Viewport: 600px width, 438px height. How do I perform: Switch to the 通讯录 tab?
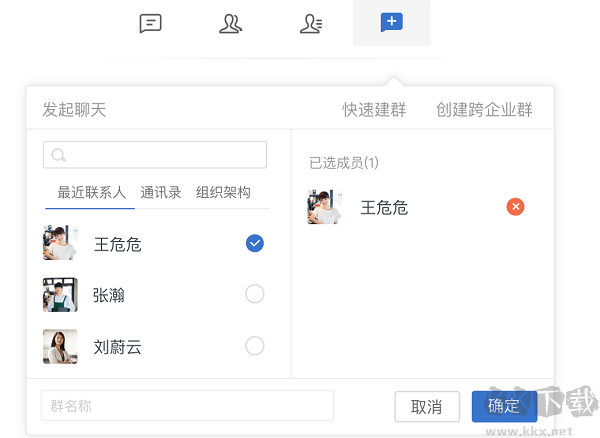(x=161, y=192)
